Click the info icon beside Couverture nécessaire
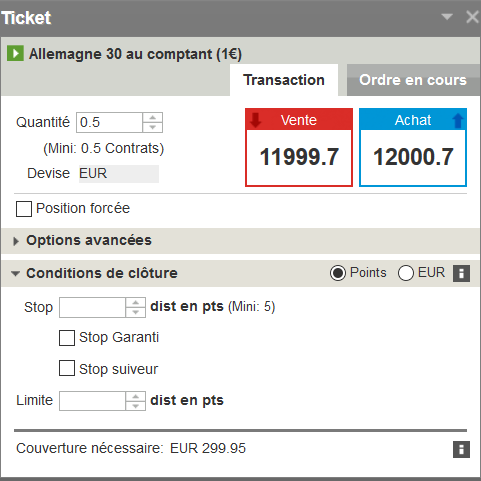The width and height of the screenshot is (481, 481). (x=461, y=449)
